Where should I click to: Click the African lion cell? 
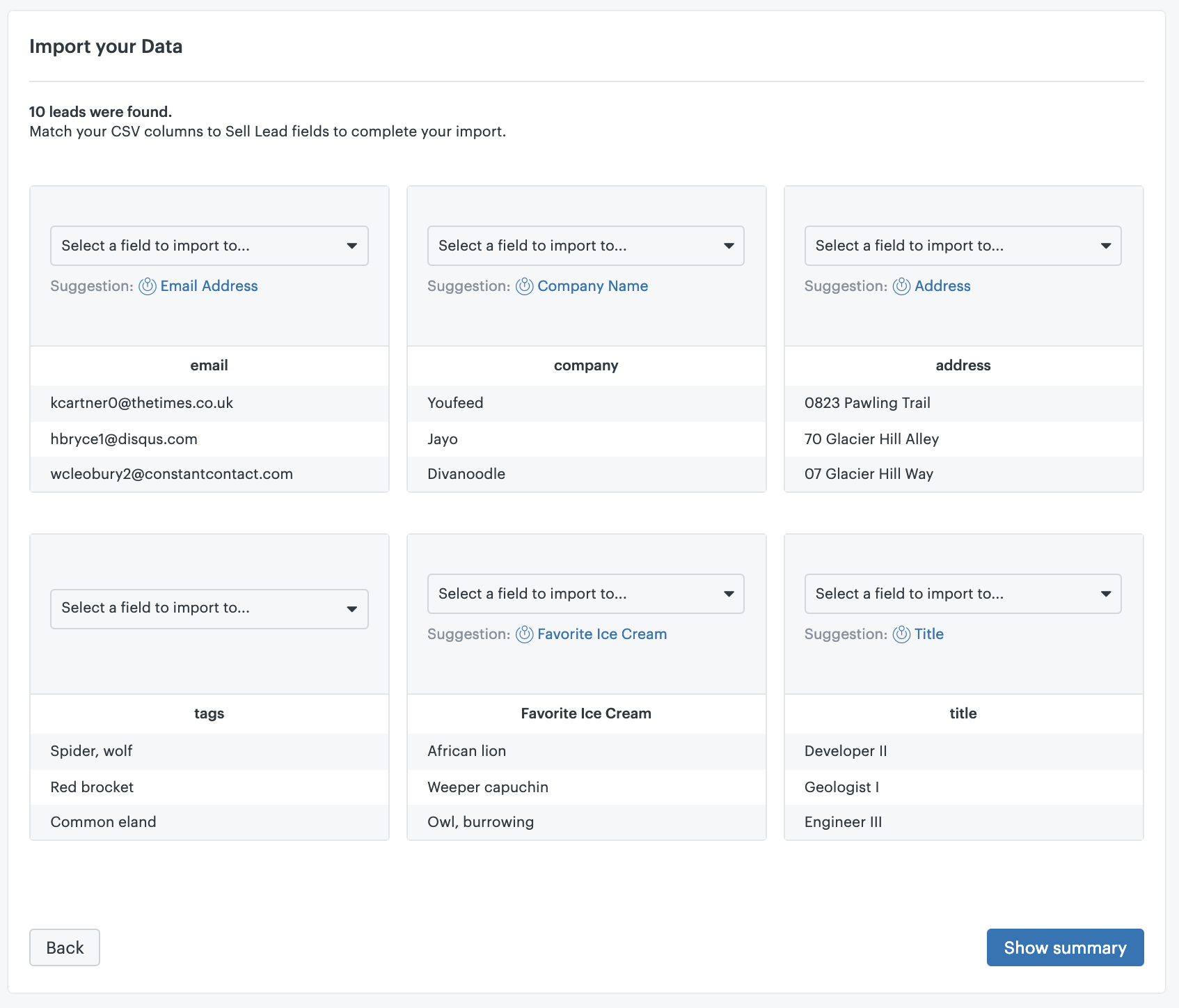[x=586, y=751]
